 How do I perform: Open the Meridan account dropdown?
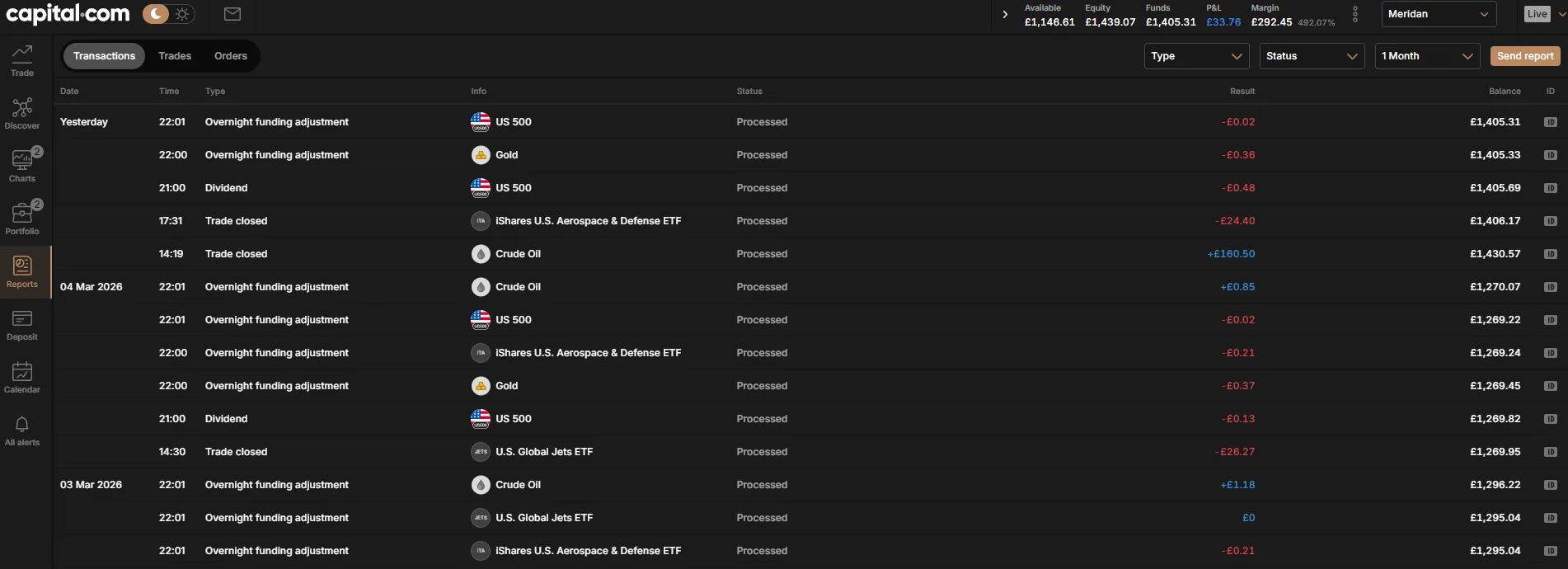1438,14
